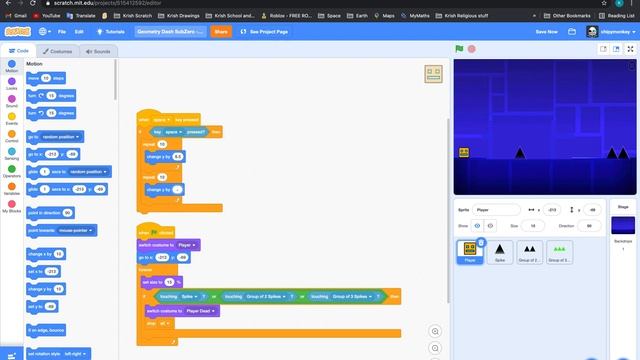Open the account username dropdown
The image size is (640, 360).
611,31
